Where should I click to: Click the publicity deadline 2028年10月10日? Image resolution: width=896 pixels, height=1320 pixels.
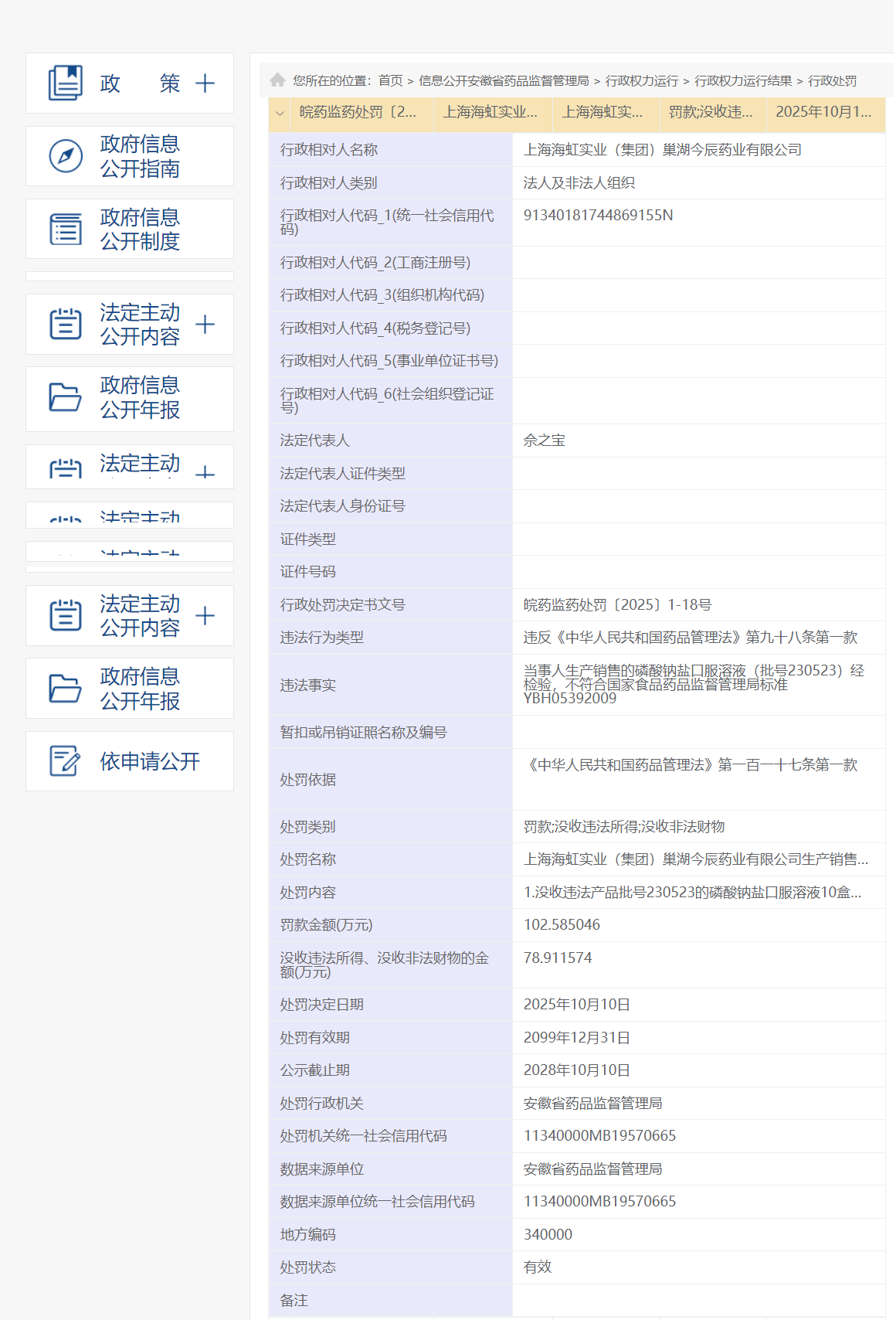[577, 1070]
